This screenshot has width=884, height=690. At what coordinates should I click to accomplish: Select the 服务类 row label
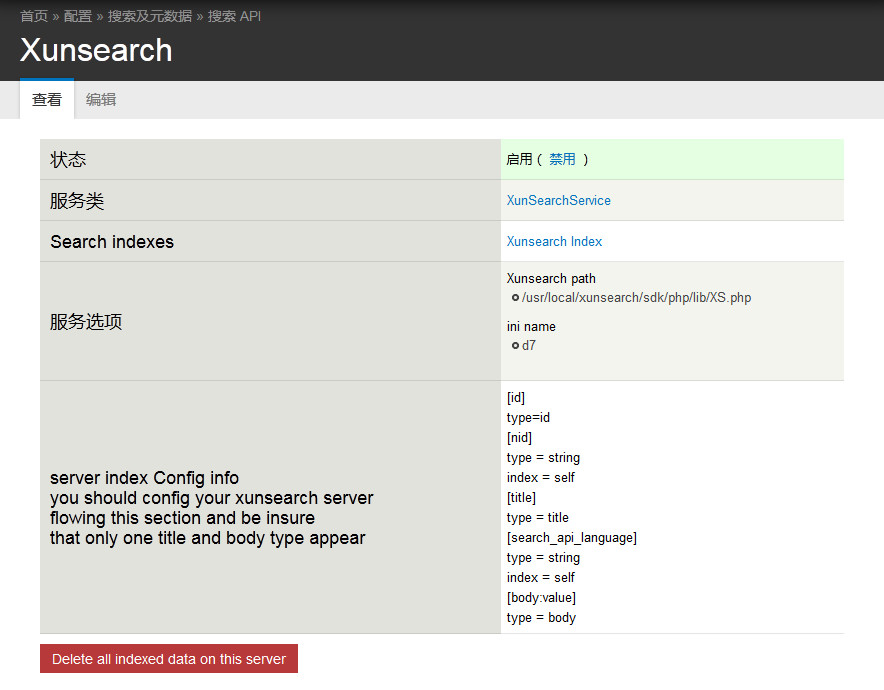tap(77, 201)
